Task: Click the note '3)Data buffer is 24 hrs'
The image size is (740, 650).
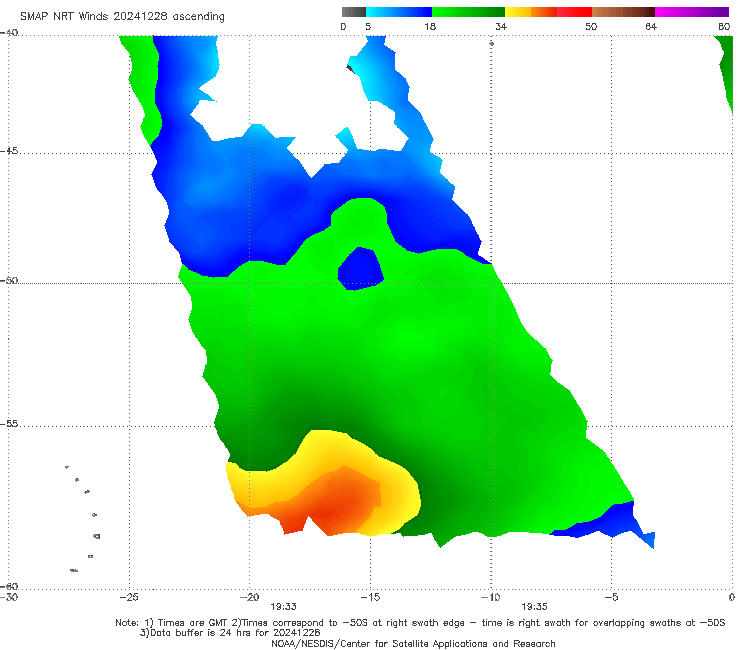Action: (230, 633)
